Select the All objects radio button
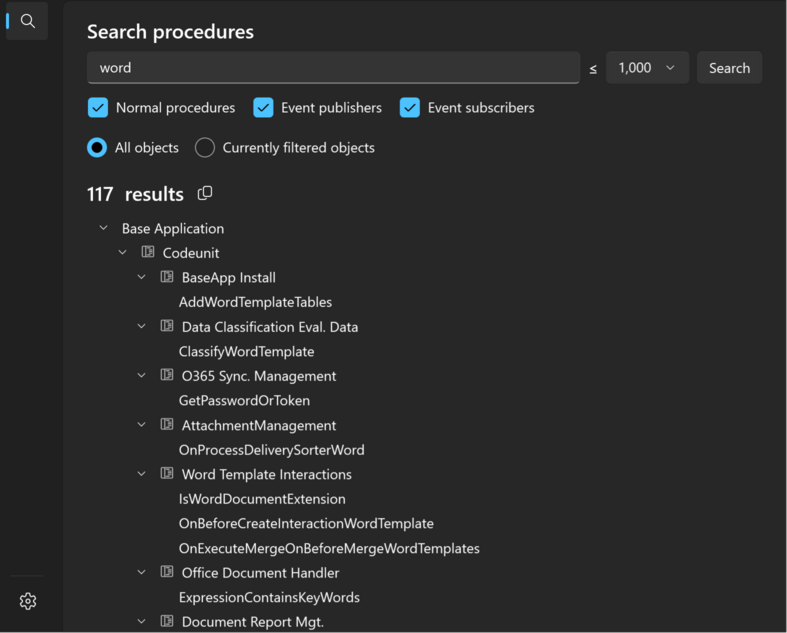Image resolution: width=787 pixels, height=633 pixels. point(97,148)
